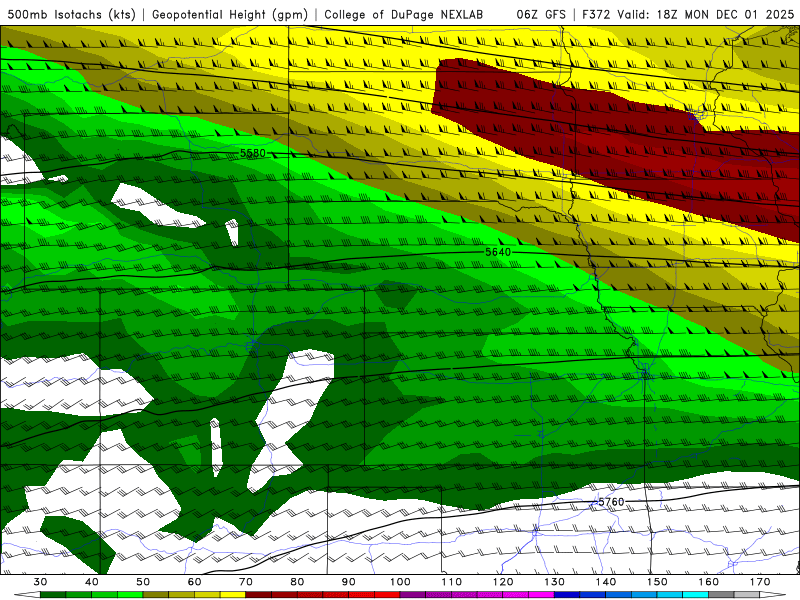The image size is (800, 600).
Task: Click the 5580 height contour label
Action: (x=253, y=153)
